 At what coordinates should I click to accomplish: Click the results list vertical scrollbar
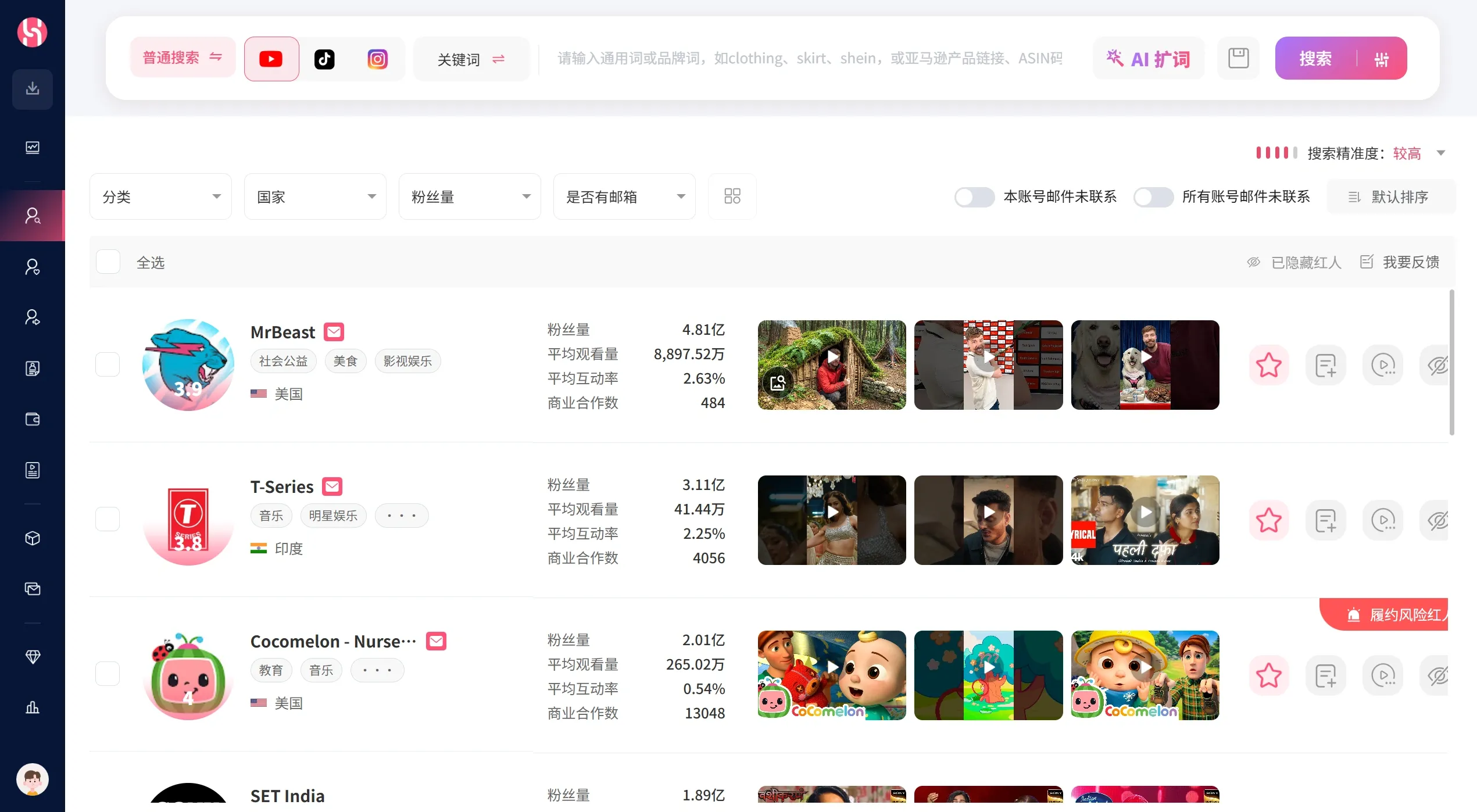pos(1452,363)
